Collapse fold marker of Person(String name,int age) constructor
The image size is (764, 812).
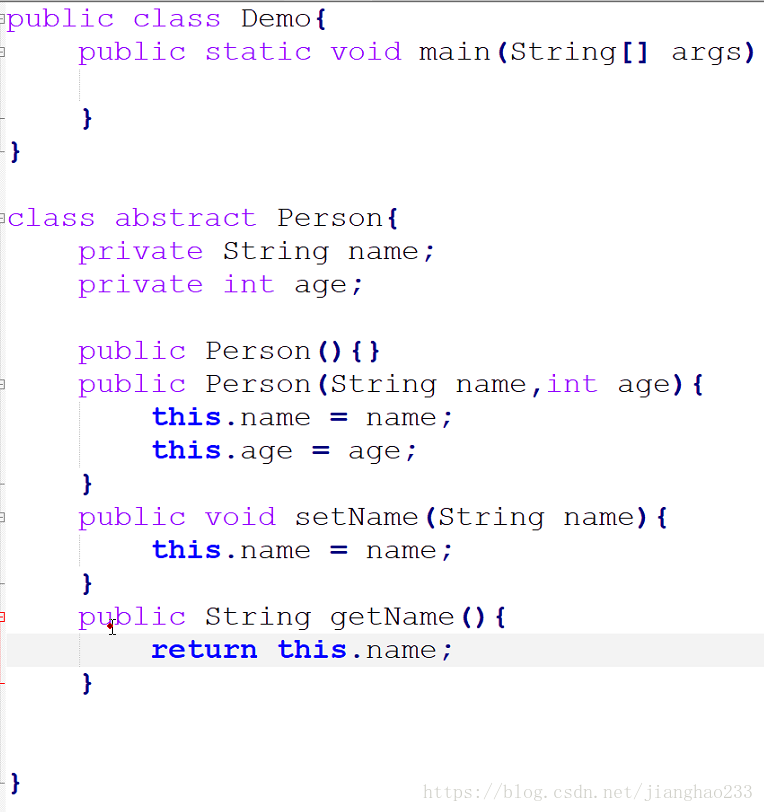tap(2, 384)
